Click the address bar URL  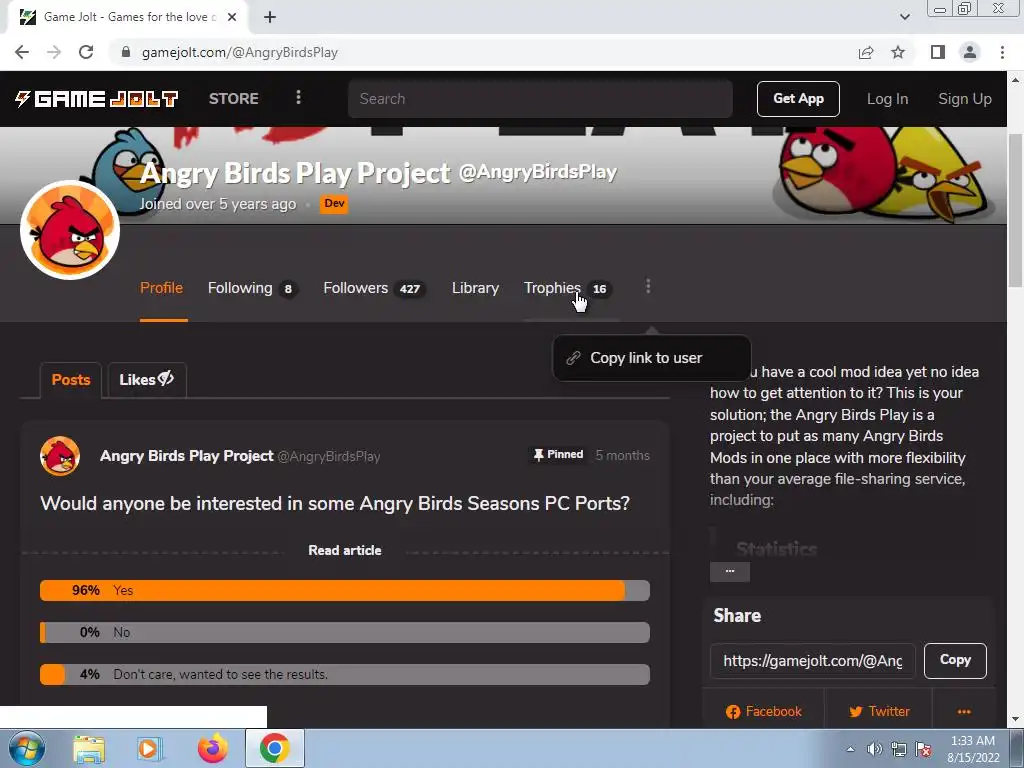tap(240, 52)
